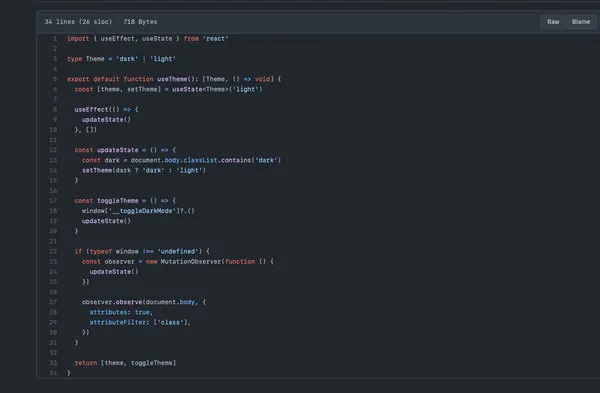Viewport: 600px width, 393px height.
Task: Click "updateState()" on line 19
Action: [x=106, y=221]
